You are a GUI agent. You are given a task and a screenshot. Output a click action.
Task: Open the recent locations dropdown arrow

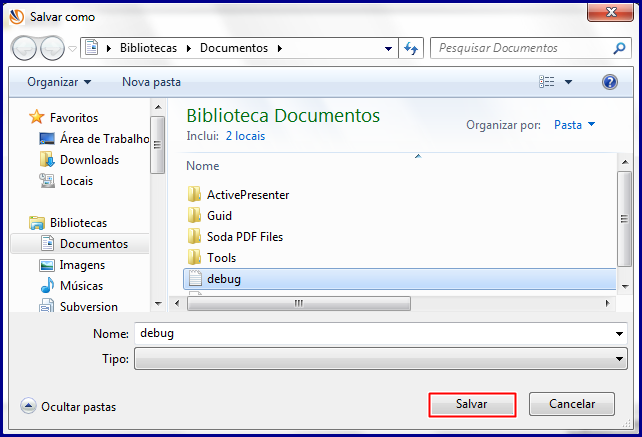72,49
